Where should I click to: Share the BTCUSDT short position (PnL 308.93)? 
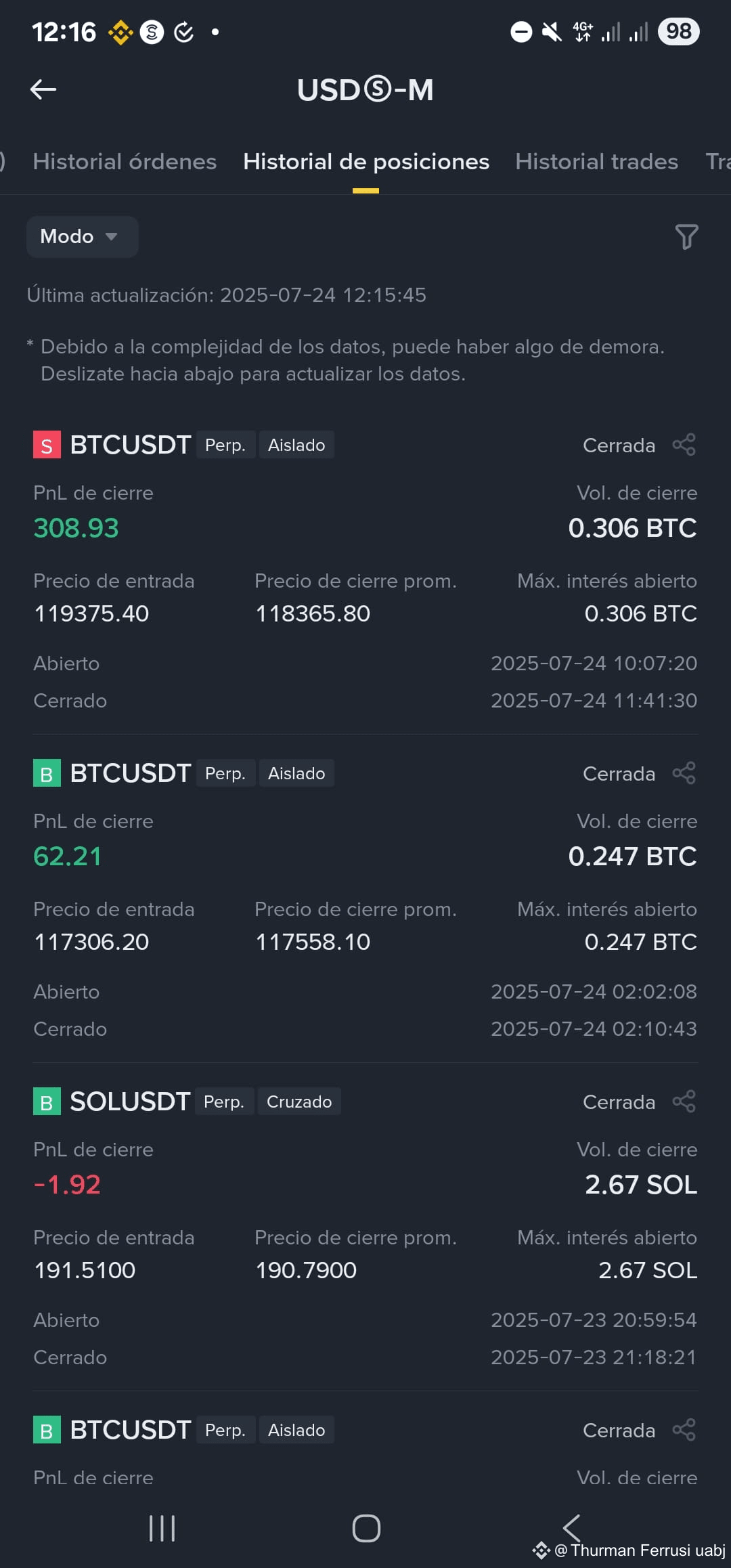[684, 445]
